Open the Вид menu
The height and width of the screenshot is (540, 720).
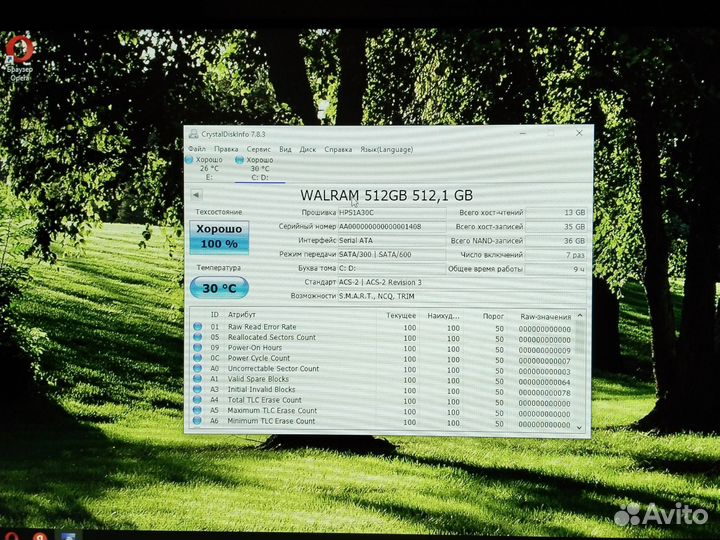point(285,149)
